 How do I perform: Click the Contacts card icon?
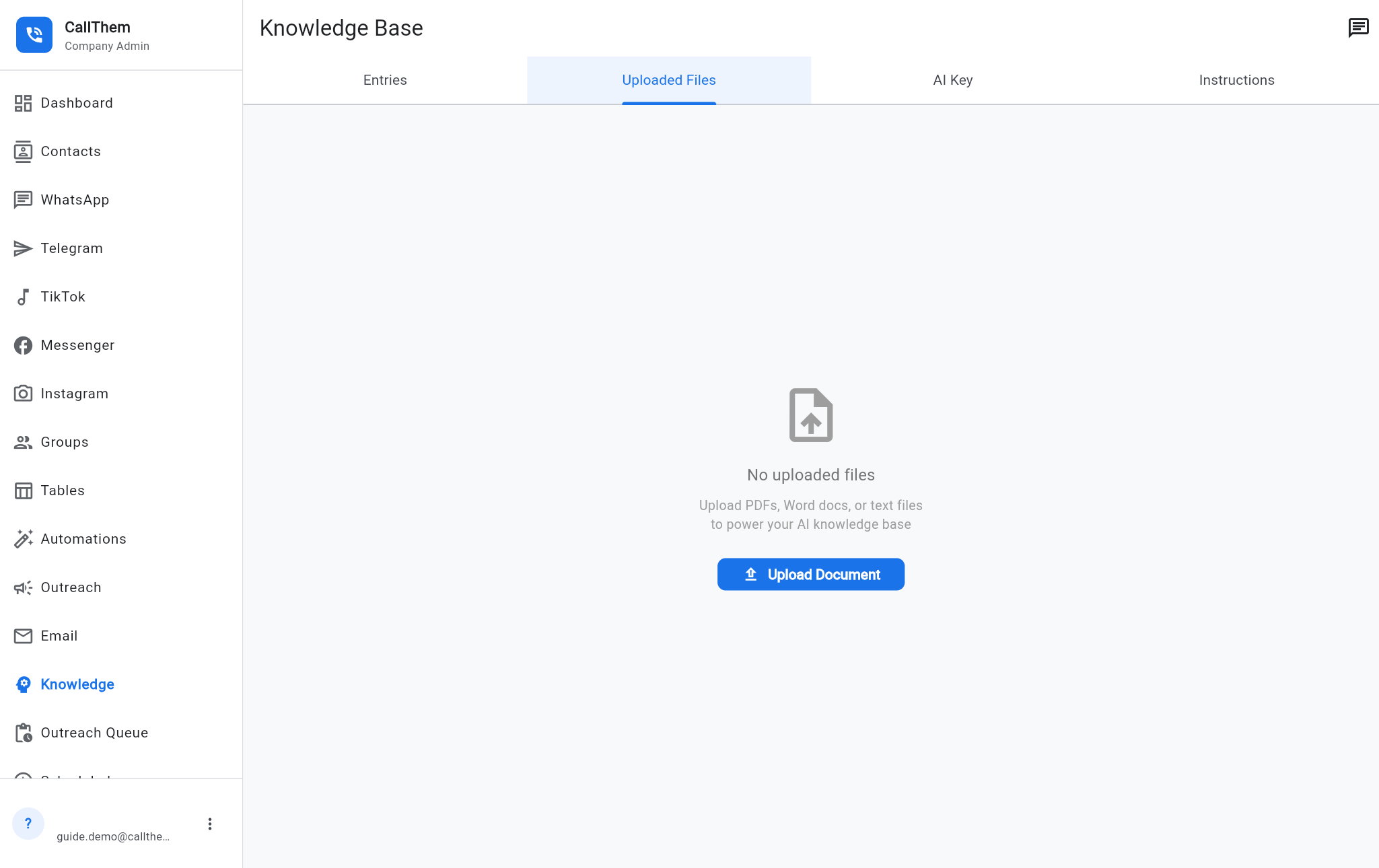[23, 151]
